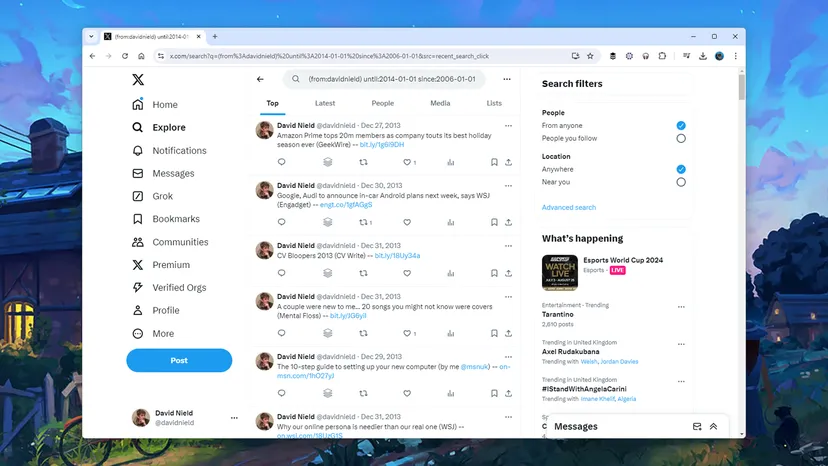Click the browser reload button
Viewport: 828px width, 466px height.
pyautogui.click(x=125, y=56)
